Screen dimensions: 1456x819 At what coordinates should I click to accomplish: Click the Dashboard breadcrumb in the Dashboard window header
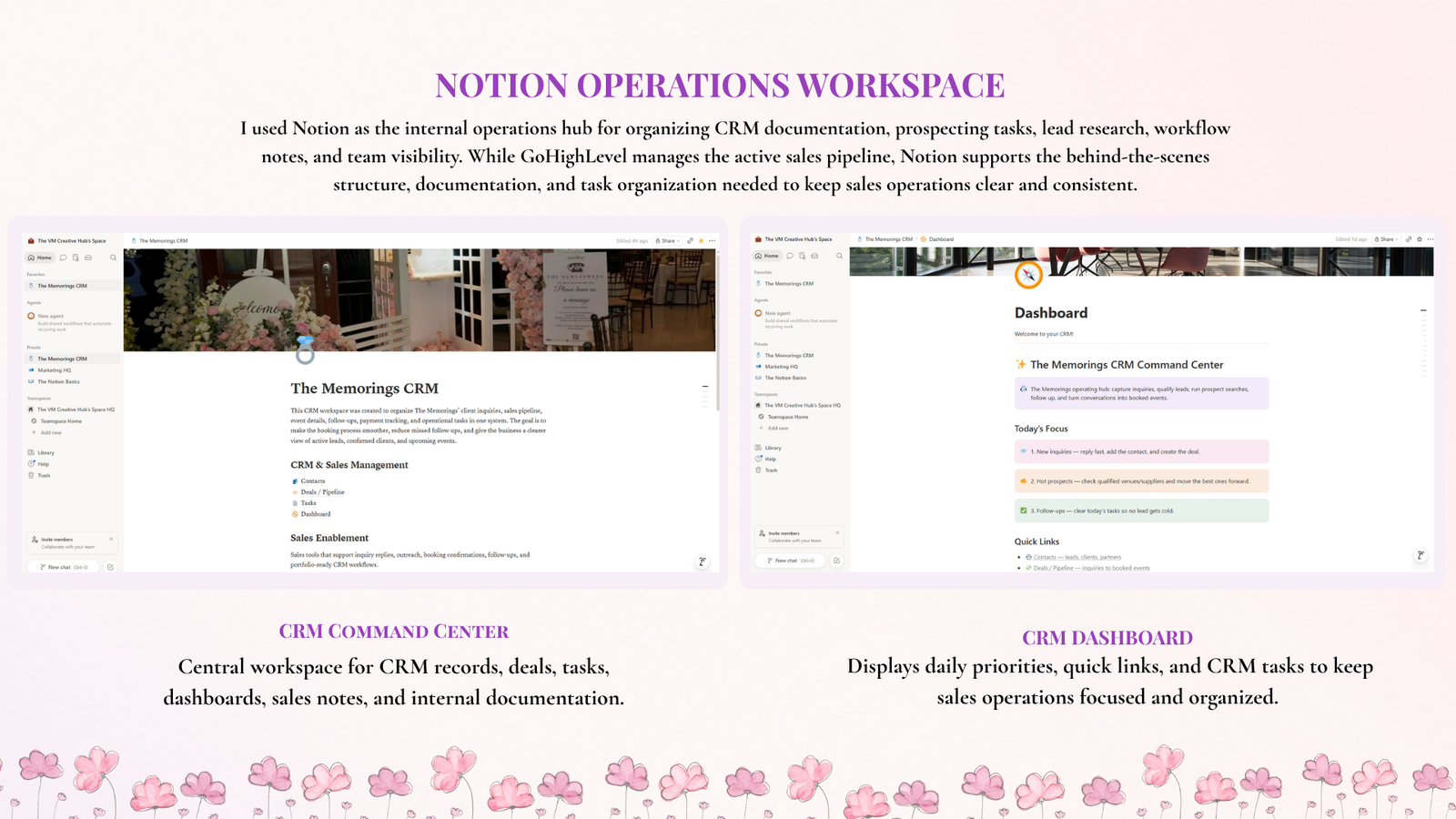point(937,239)
